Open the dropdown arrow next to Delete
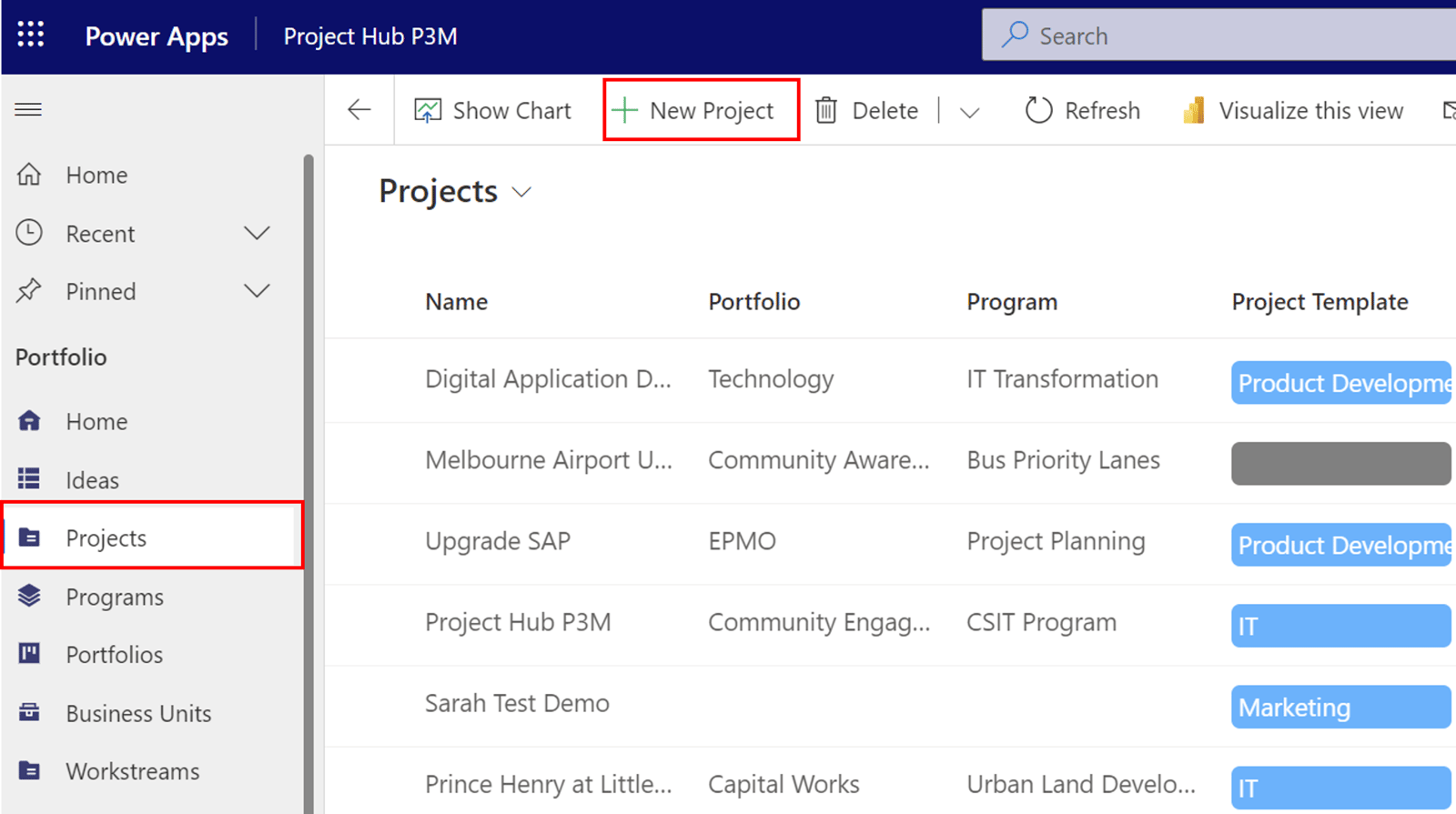This screenshot has width=1456, height=814. click(969, 112)
